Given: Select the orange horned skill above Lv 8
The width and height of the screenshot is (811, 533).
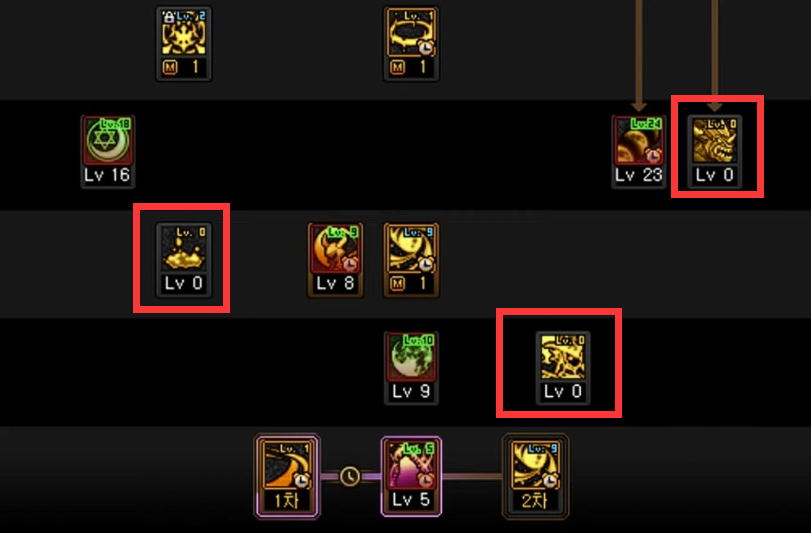Looking at the screenshot, I should 335,249.
